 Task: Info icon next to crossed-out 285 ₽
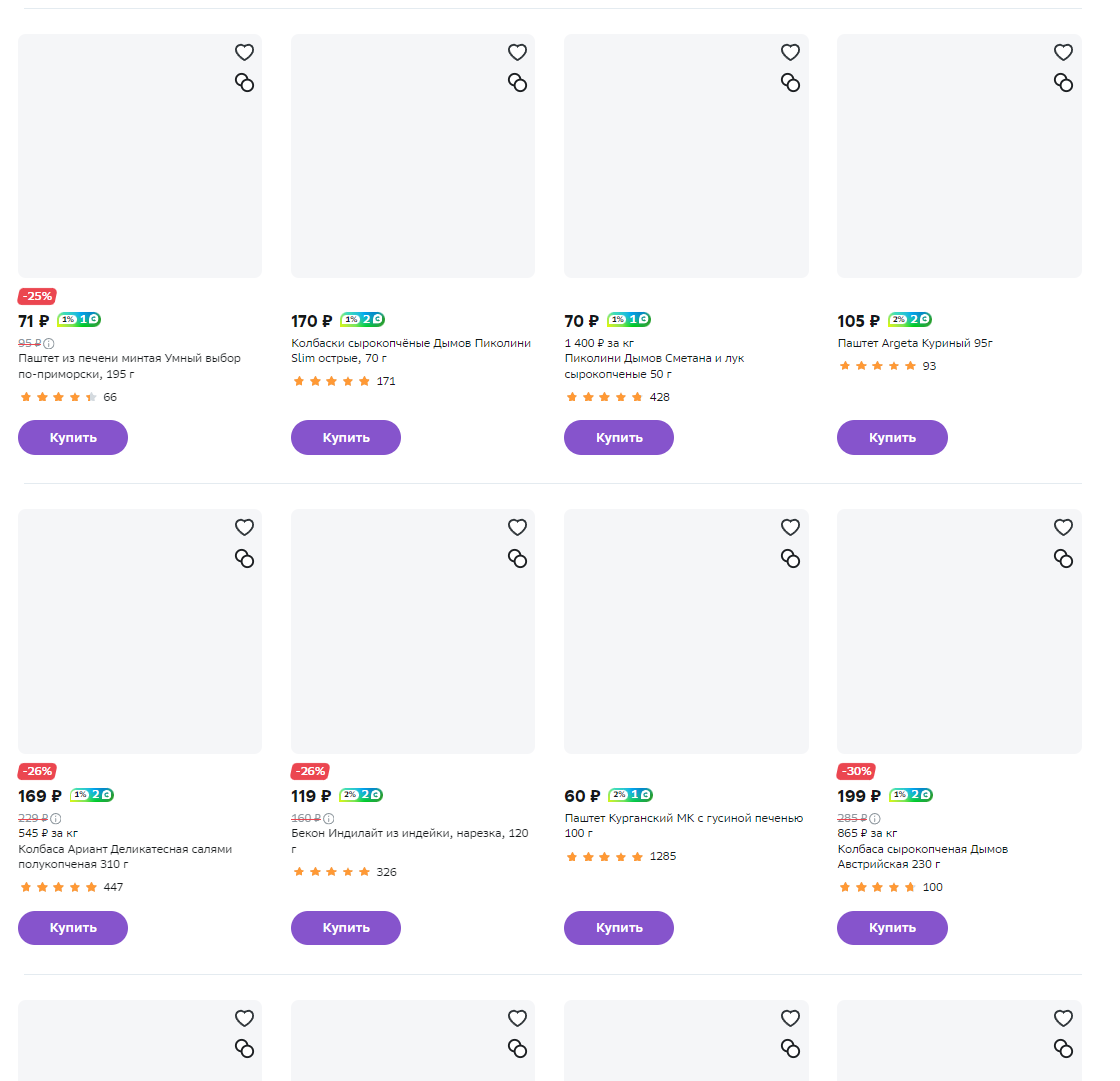click(875, 819)
